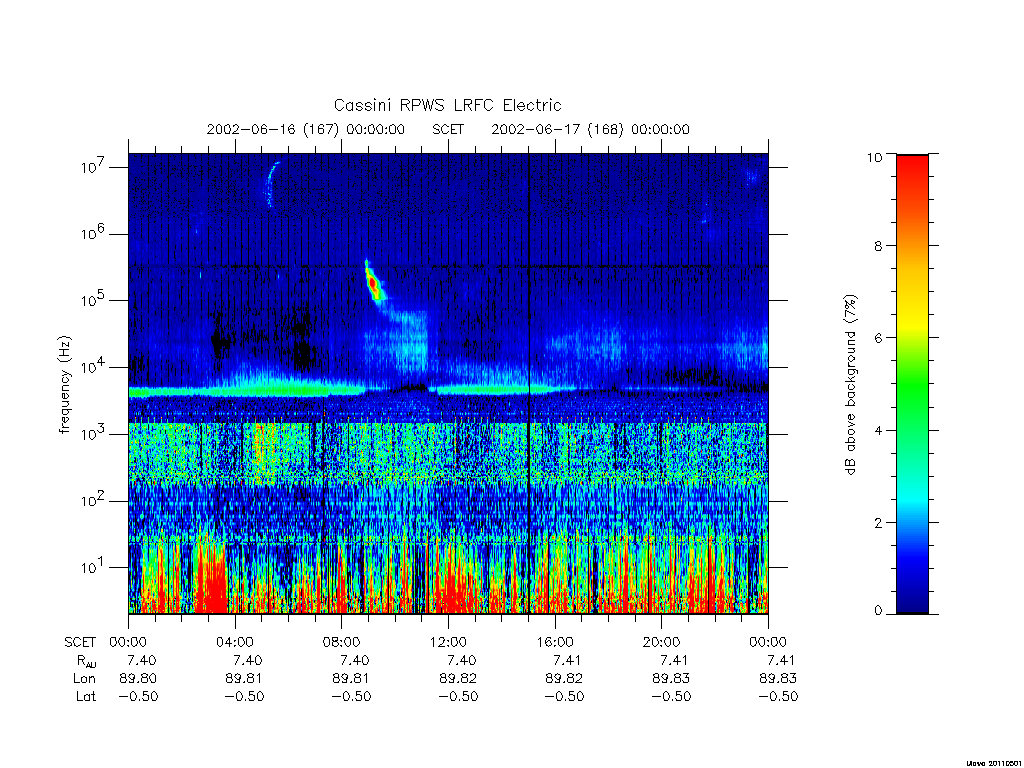Click the faint curved arc near 10^7 Hz
The width and height of the screenshot is (1024, 768).
[272, 184]
